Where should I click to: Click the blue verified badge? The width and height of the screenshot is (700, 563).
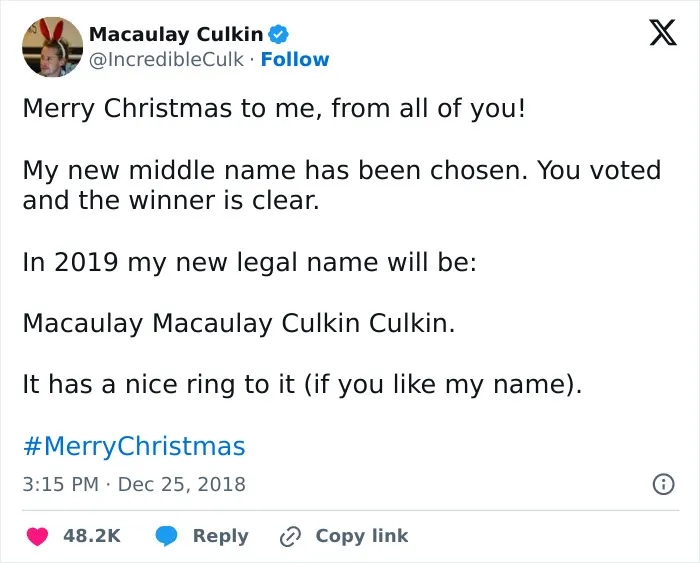pyautogui.click(x=279, y=34)
